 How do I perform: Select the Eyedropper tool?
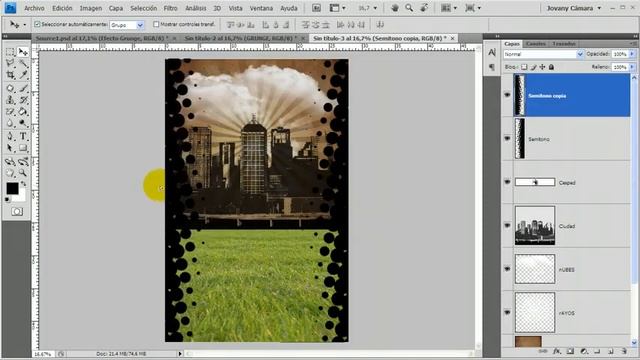pos(23,75)
